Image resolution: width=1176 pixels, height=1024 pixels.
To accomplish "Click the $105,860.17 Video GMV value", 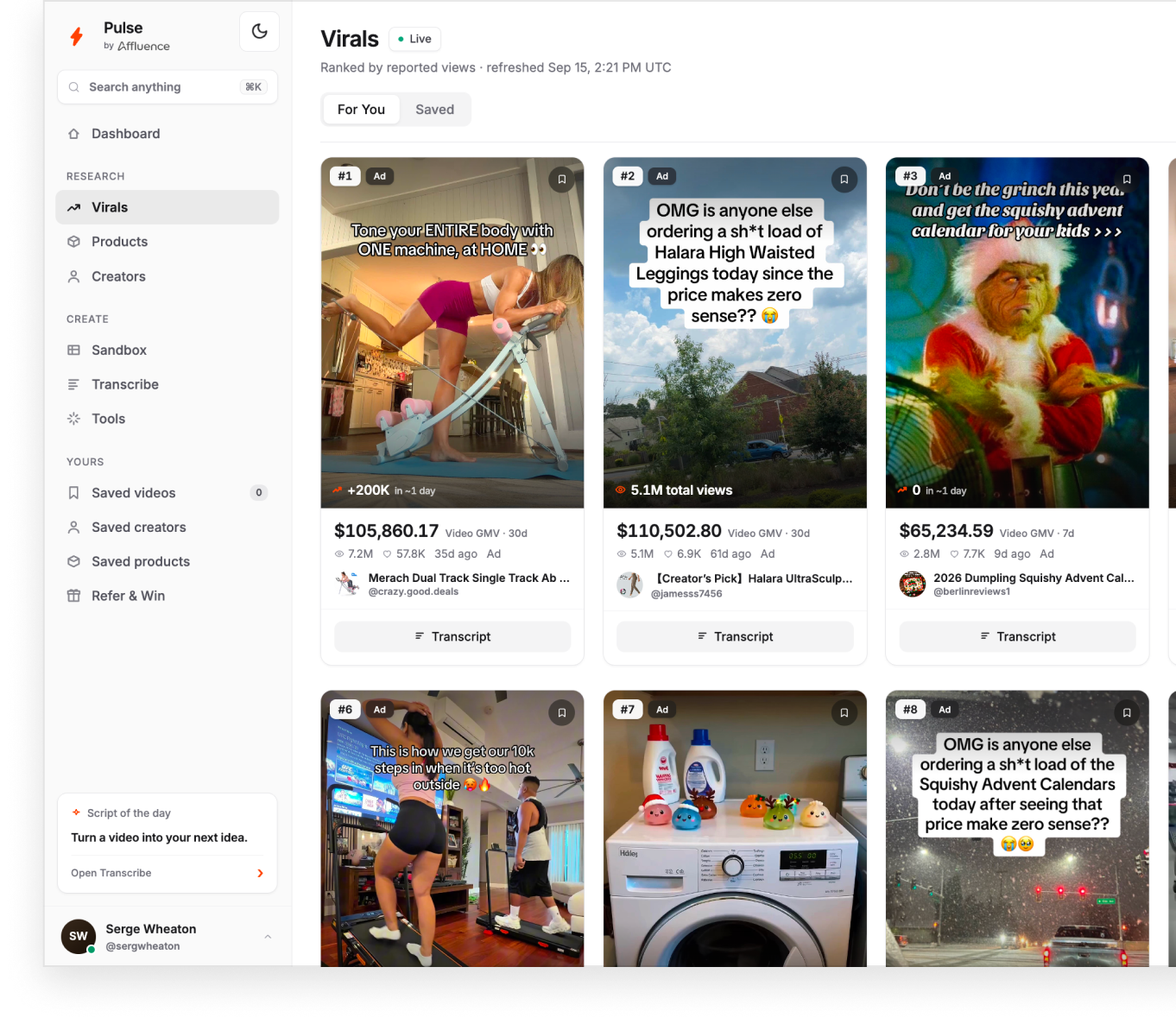I will click(x=387, y=531).
